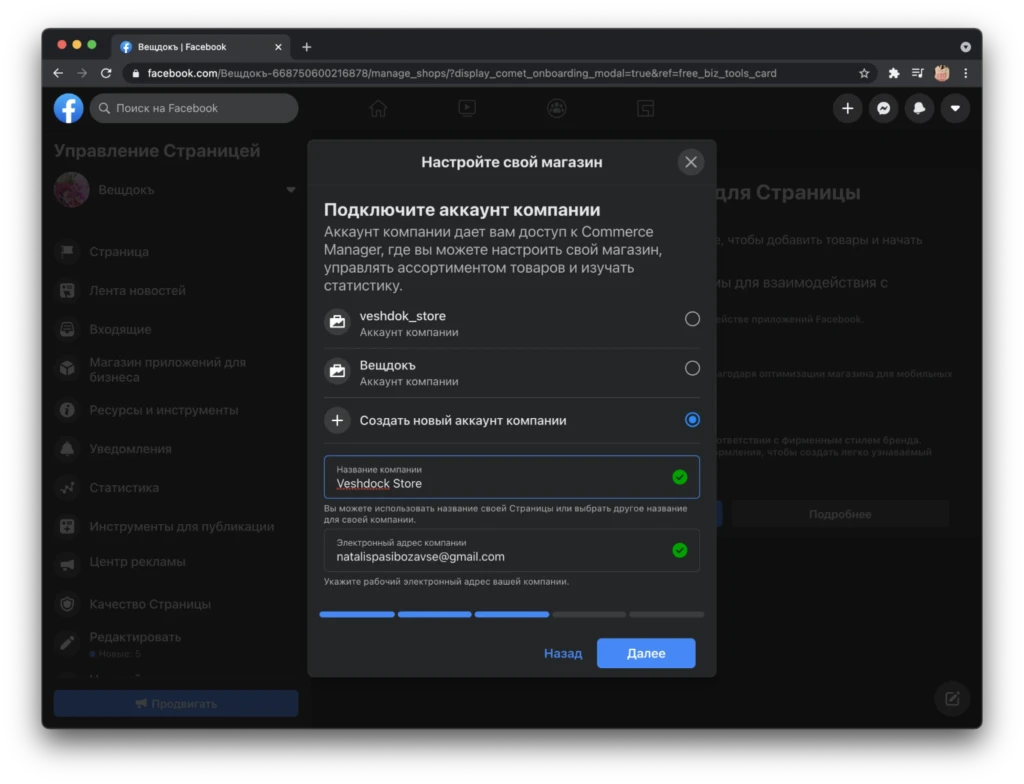Click the browser address bar URL
The image size is (1024, 784).
(x=462, y=74)
